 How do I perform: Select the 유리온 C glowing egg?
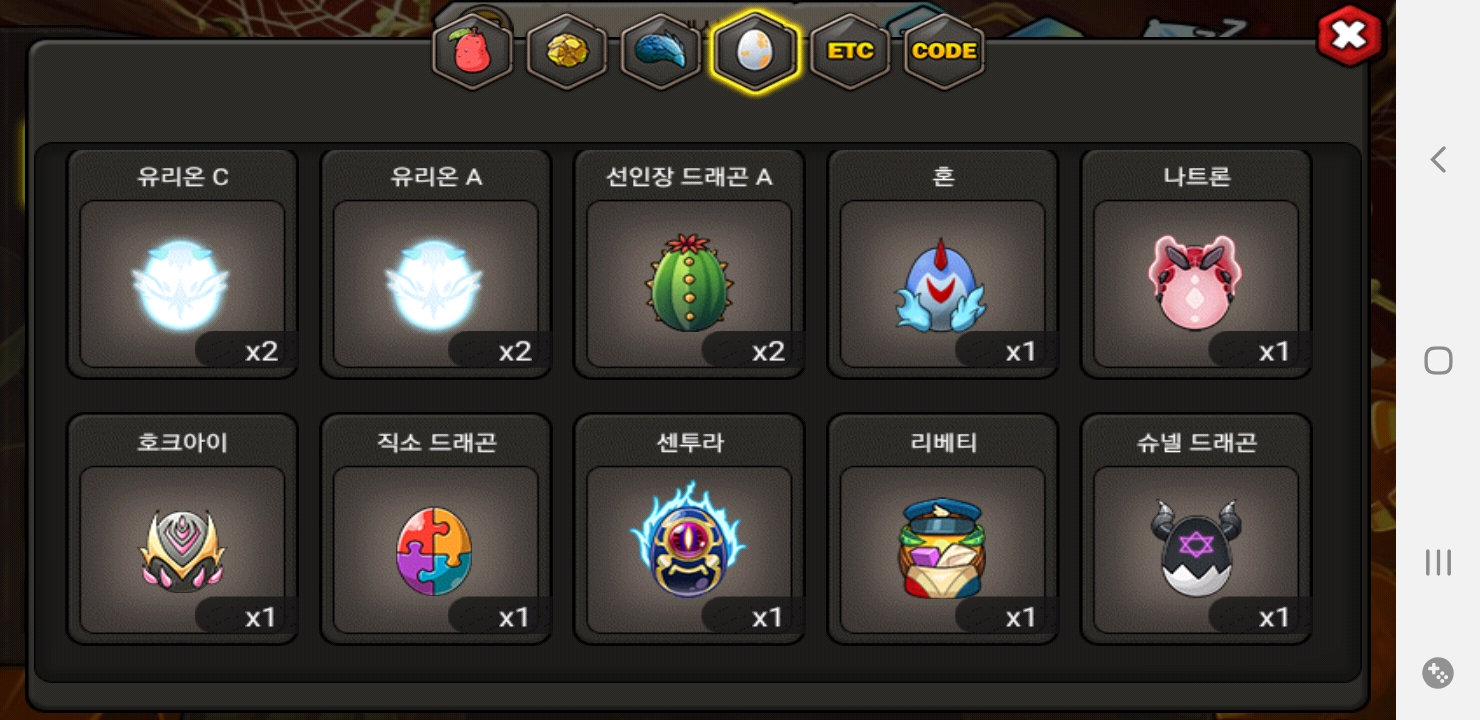click(x=182, y=264)
